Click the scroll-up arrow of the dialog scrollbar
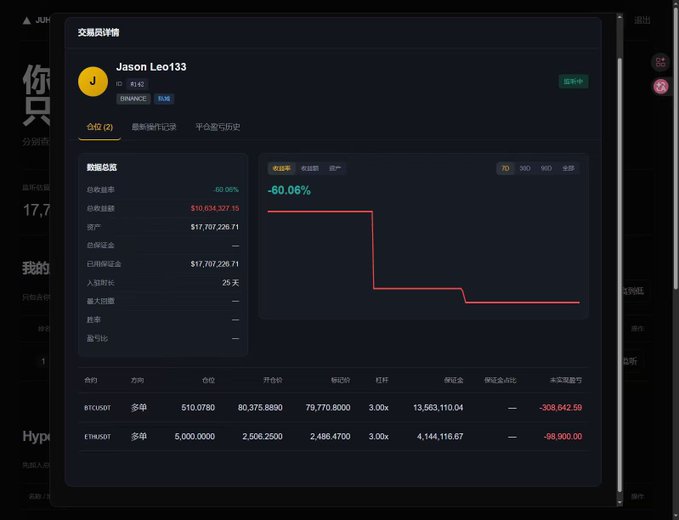The width and height of the screenshot is (679, 520). click(620, 17)
